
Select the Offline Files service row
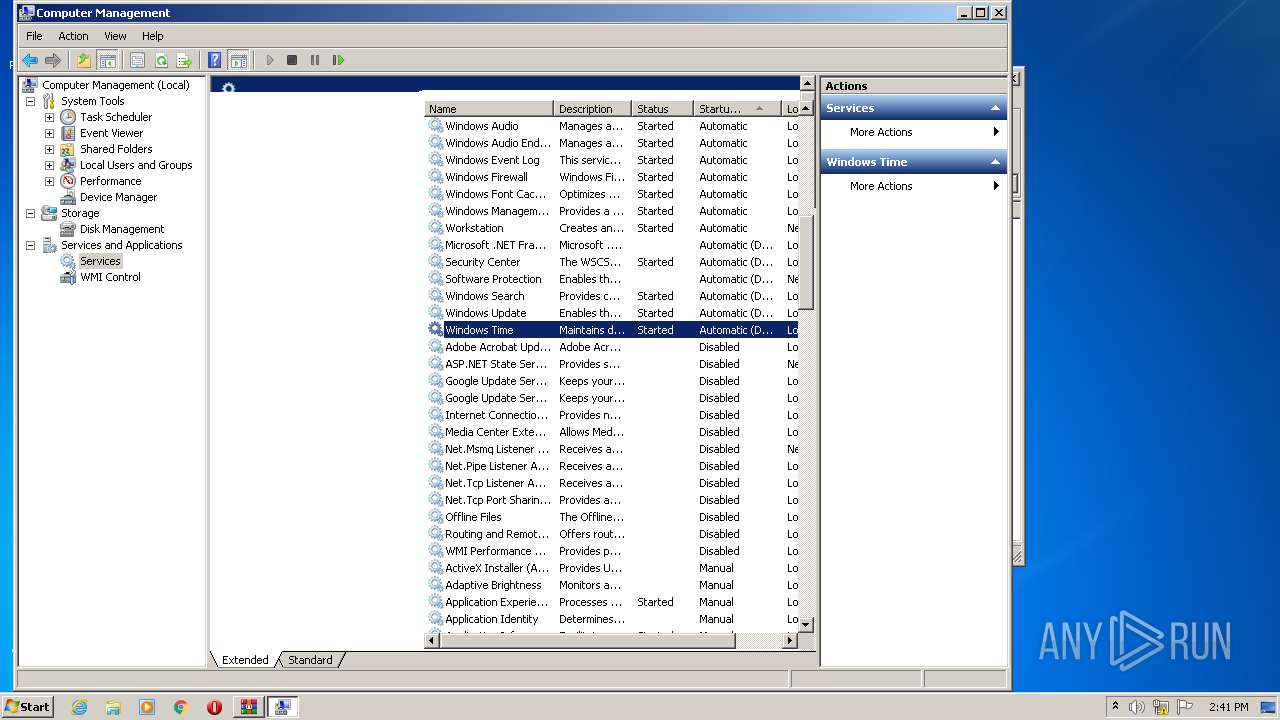click(612, 517)
